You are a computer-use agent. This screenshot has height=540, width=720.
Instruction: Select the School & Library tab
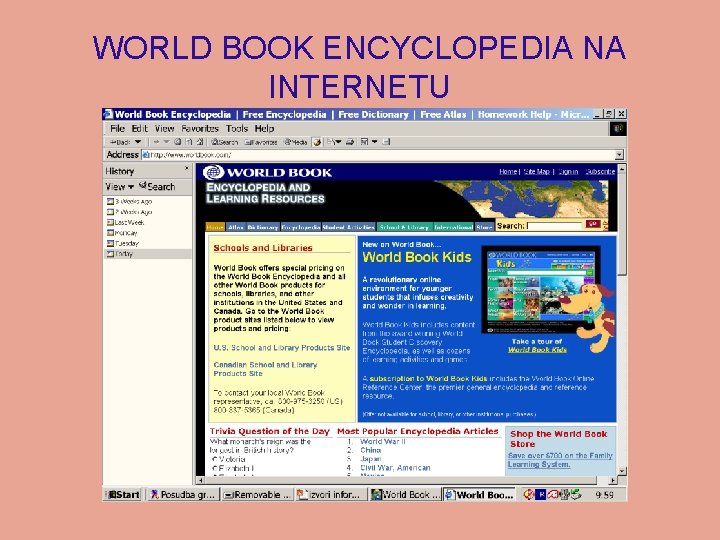coord(404,227)
